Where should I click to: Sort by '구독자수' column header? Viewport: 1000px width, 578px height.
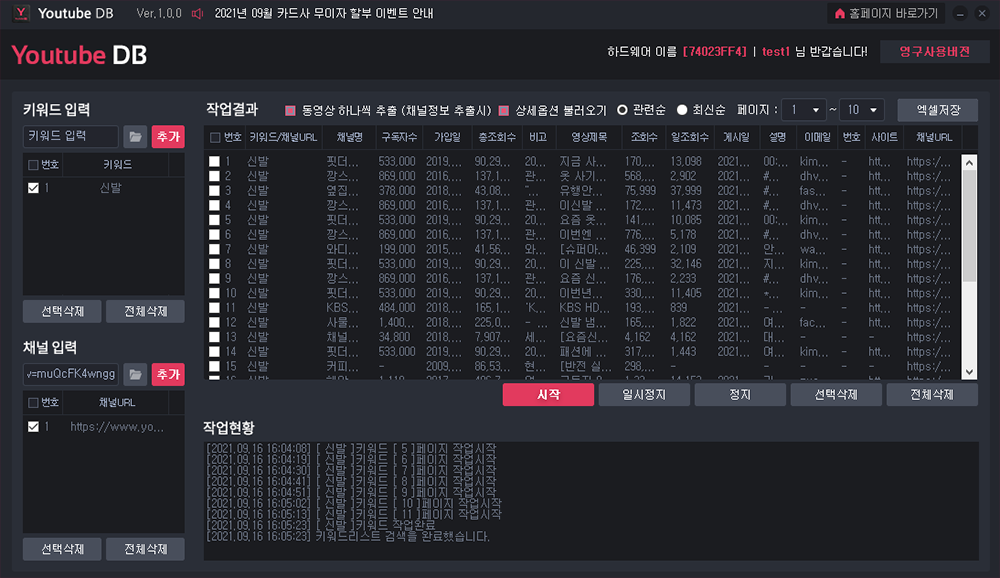coord(398,137)
